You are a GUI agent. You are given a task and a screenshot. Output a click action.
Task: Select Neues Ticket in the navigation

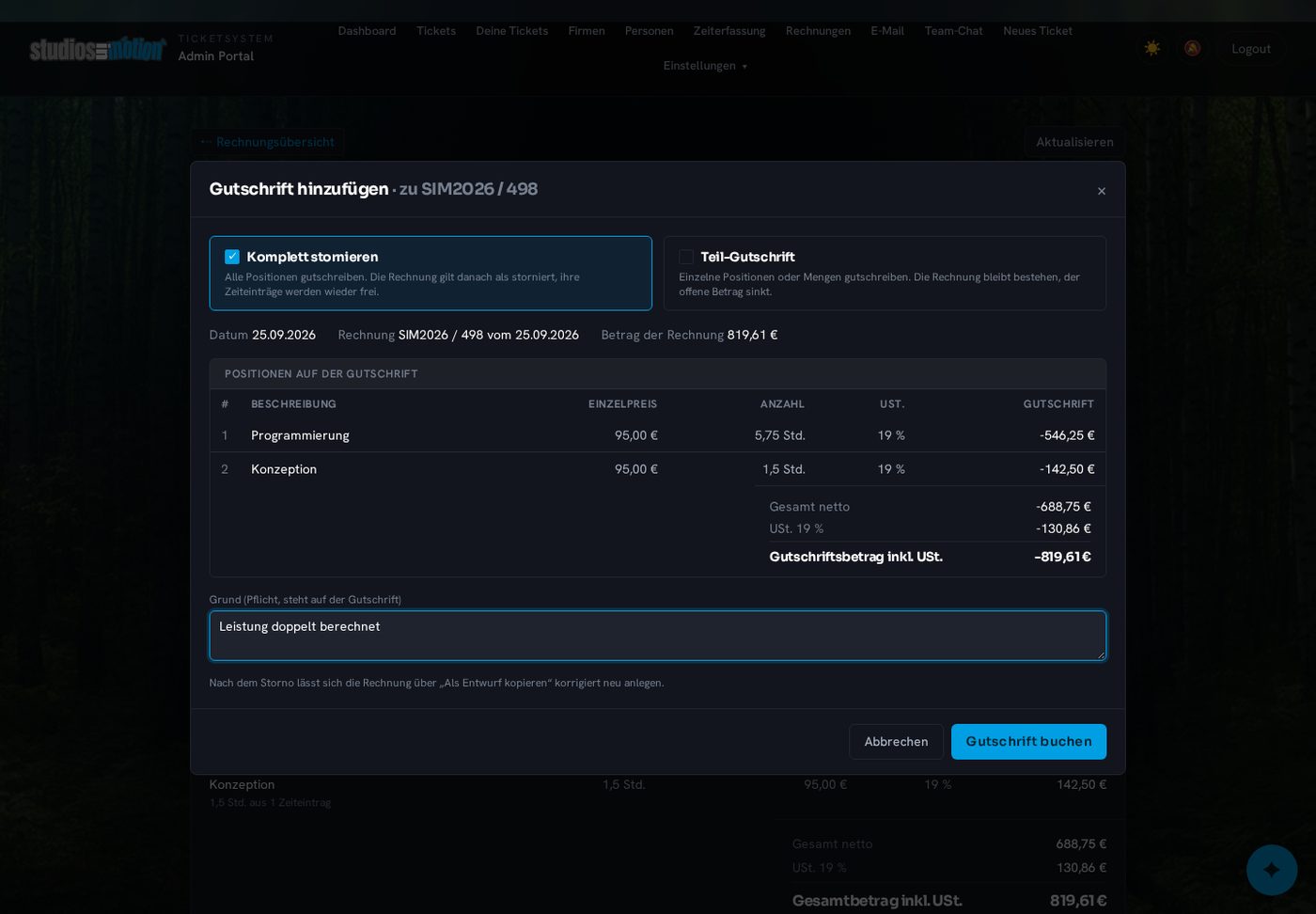[x=1038, y=31]
